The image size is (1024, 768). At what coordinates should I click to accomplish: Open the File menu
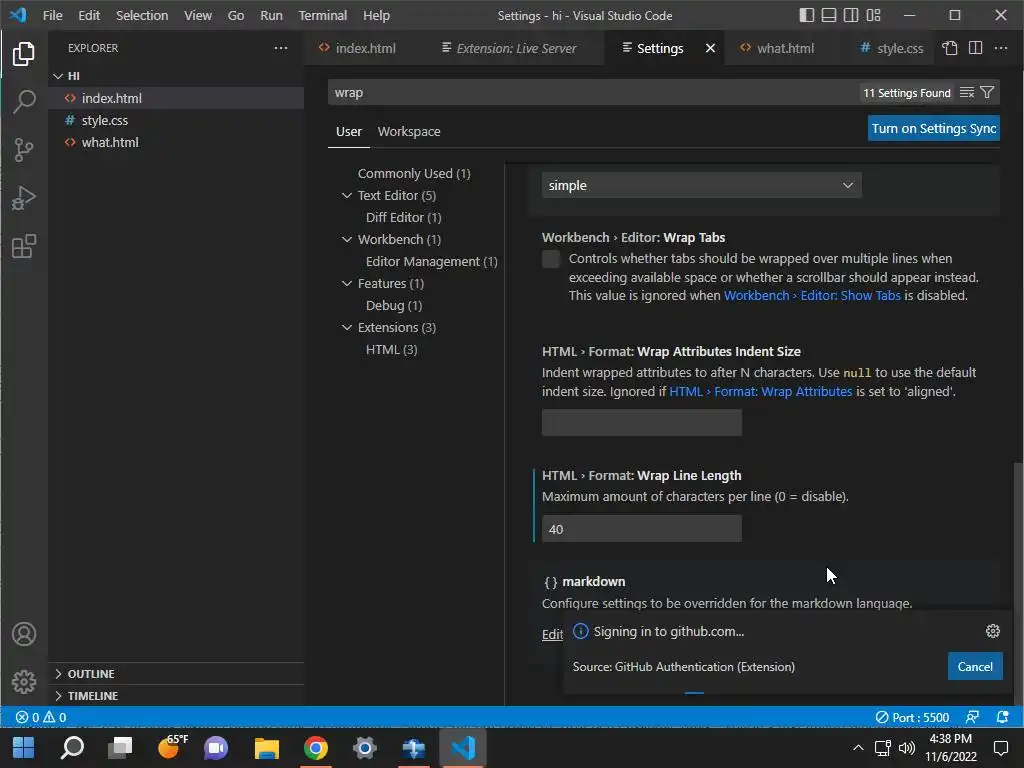(x=52, y=15)
